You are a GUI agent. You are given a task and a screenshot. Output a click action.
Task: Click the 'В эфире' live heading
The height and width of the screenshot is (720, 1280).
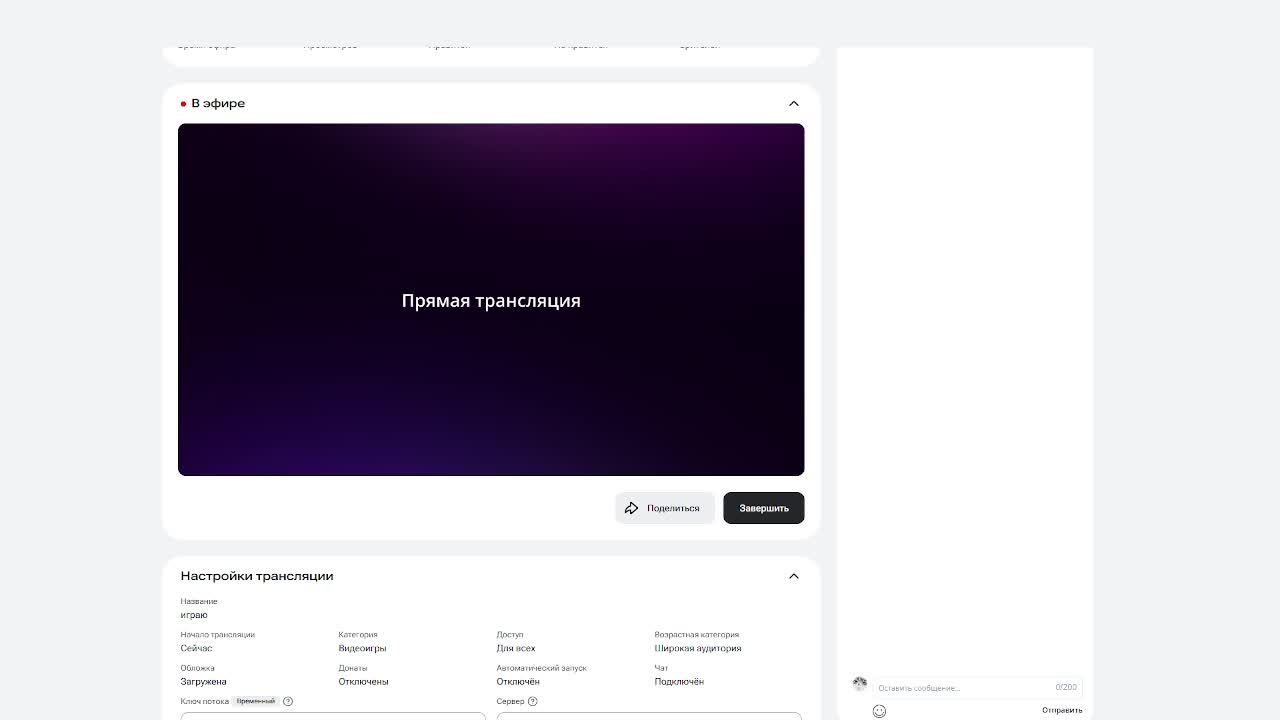coord(218,103)
